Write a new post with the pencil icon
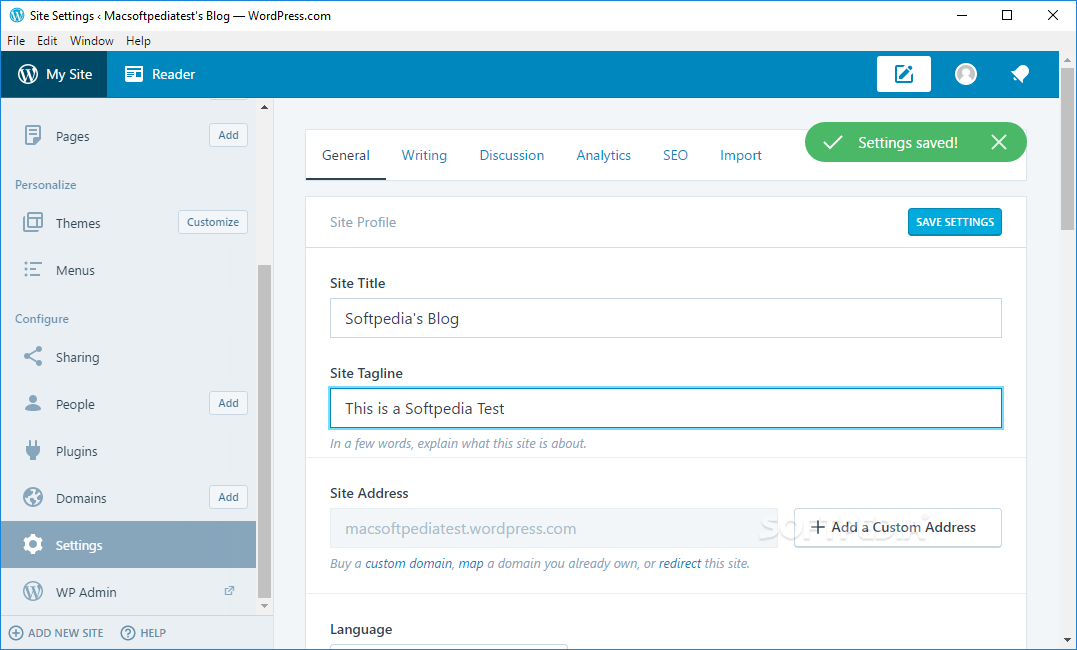The image size is (1077, 650). 903,74
